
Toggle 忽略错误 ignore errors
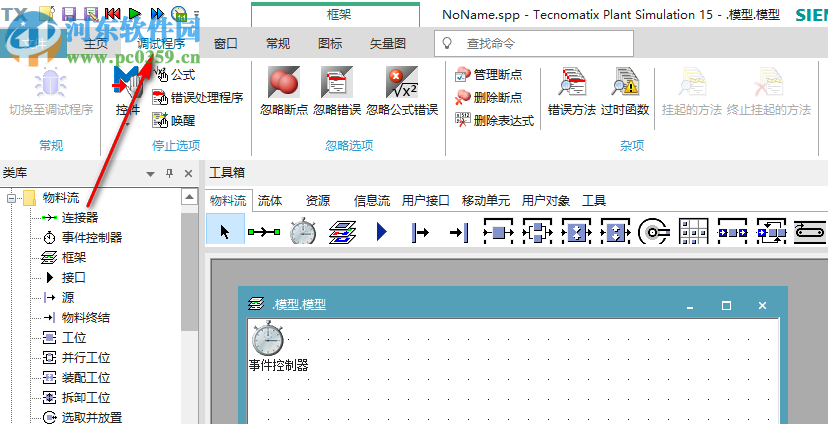click(x=337, y=91)
